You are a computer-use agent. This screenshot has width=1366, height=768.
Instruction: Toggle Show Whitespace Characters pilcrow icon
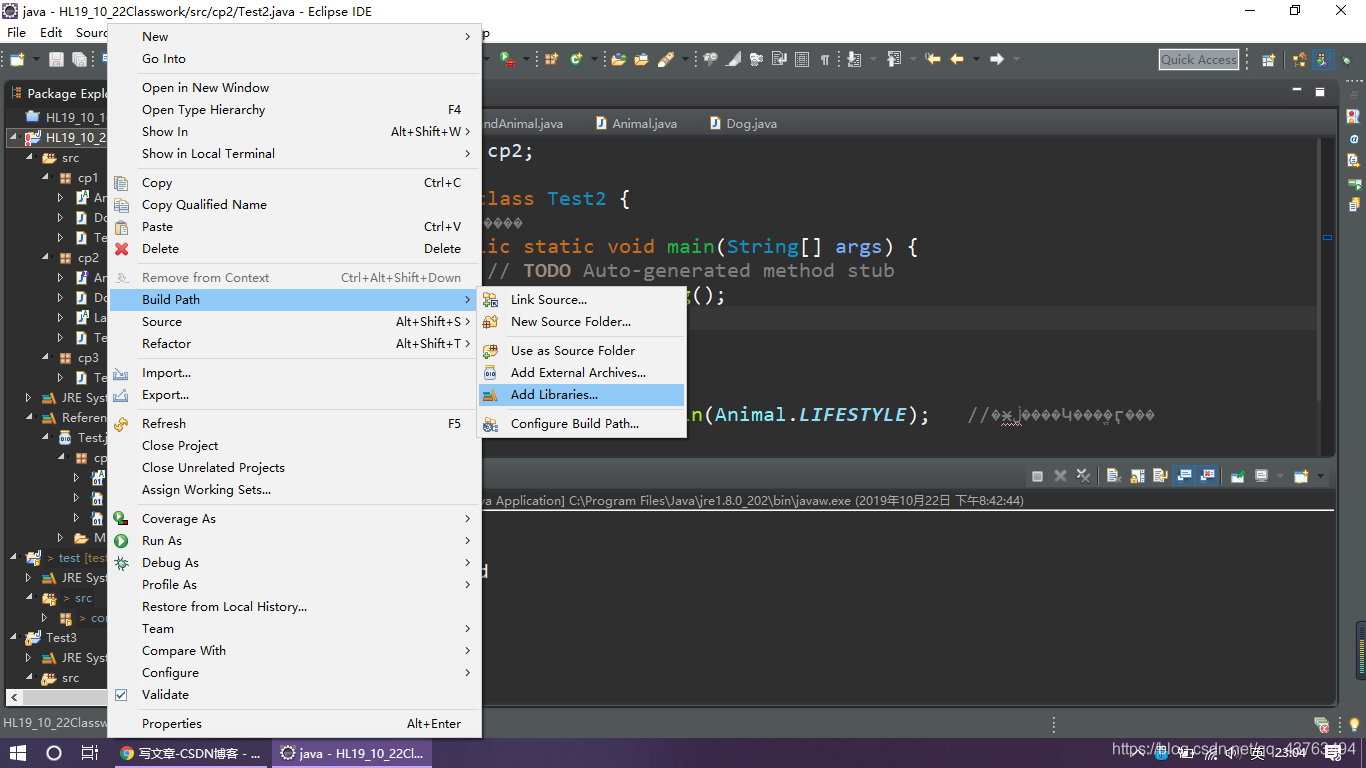pos(825,59)
